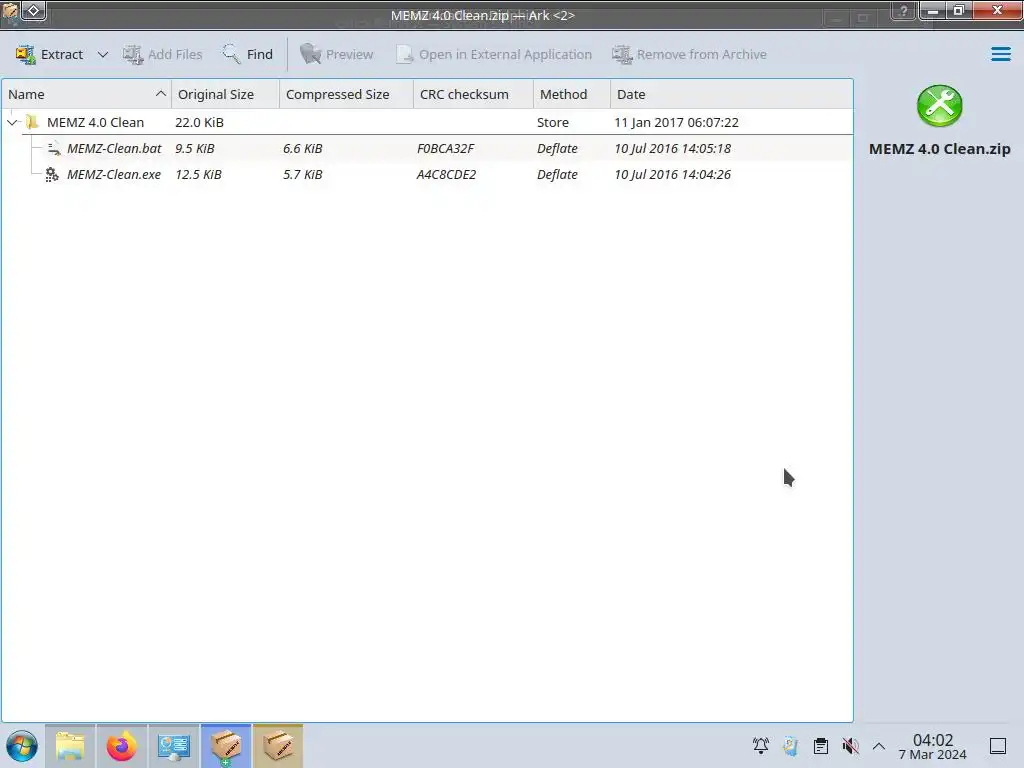Select the MEMZ-Clean.exe file name
This screenshot has height=768, width=1024.
(x=114, y=174)
